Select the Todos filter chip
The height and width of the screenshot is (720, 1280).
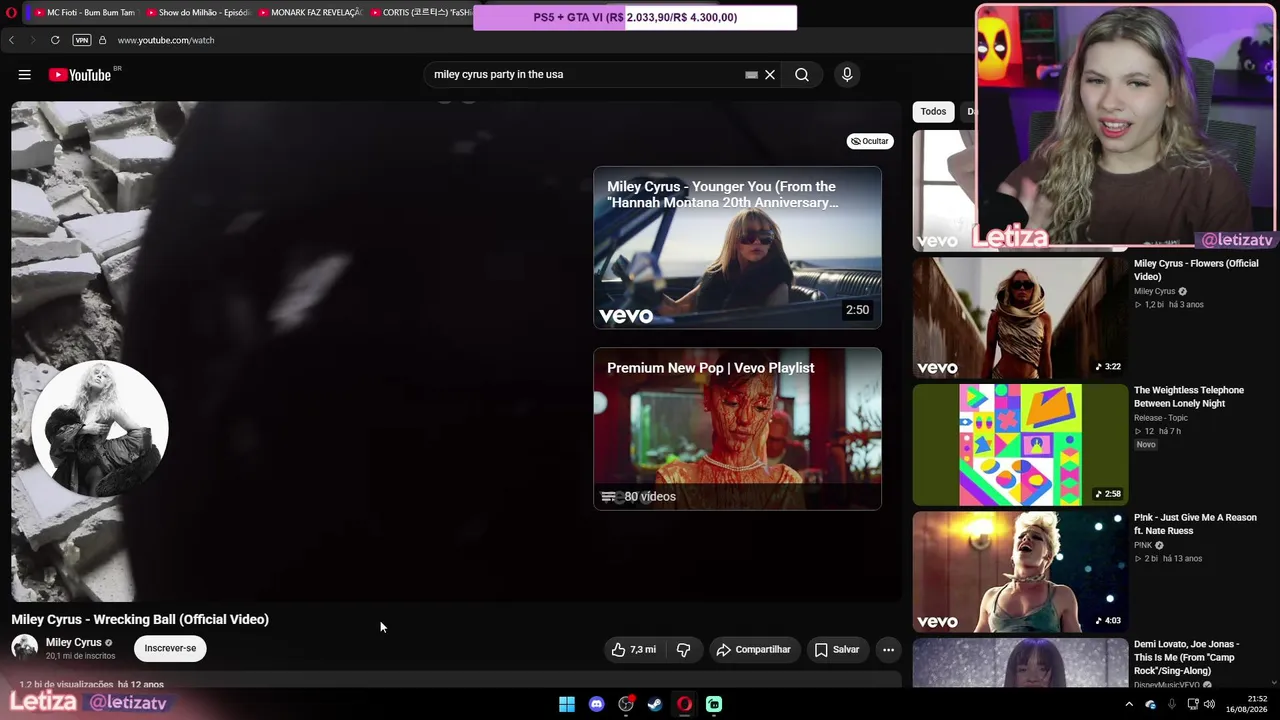(933, 112)
